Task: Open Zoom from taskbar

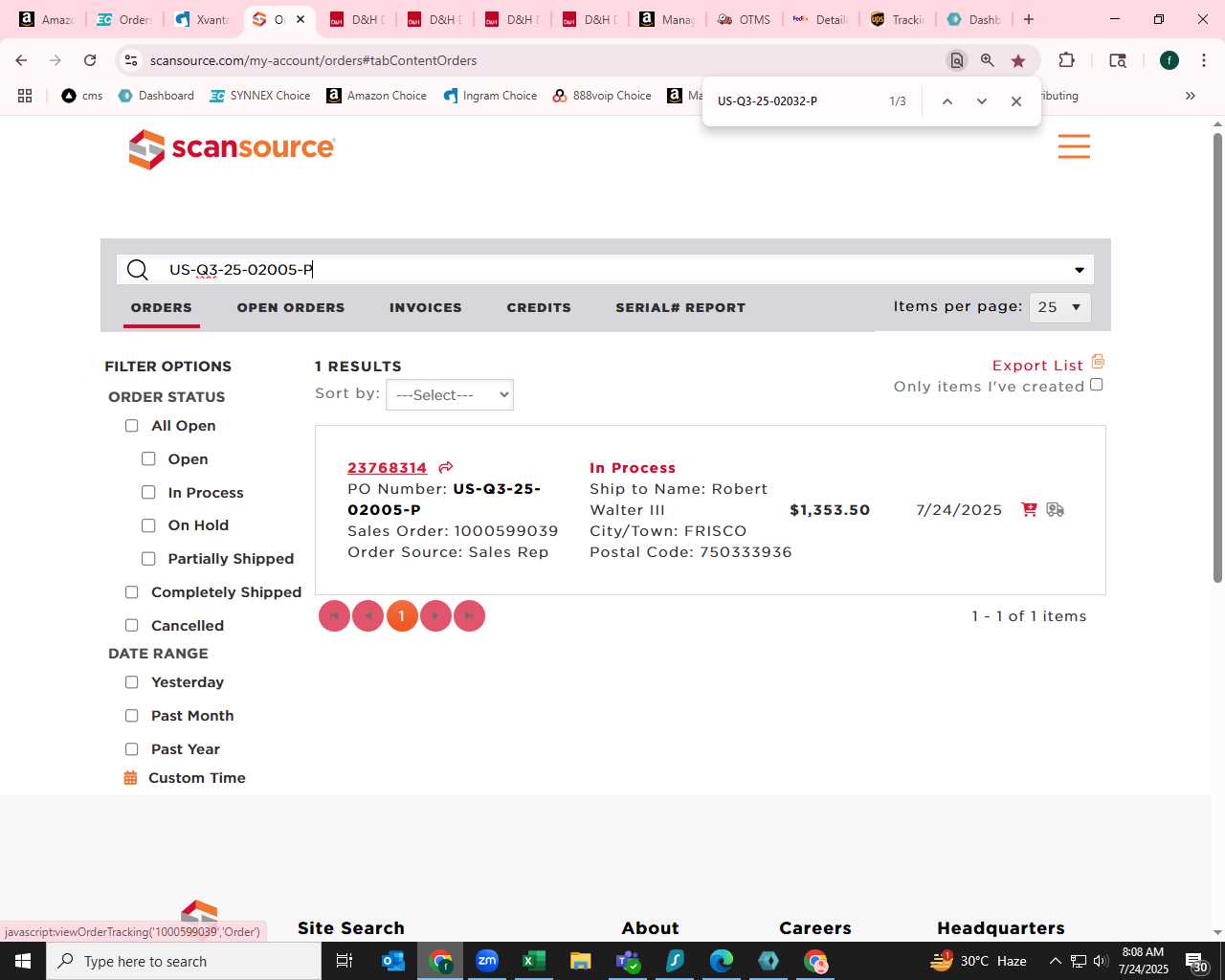Action: click(487, 961)
